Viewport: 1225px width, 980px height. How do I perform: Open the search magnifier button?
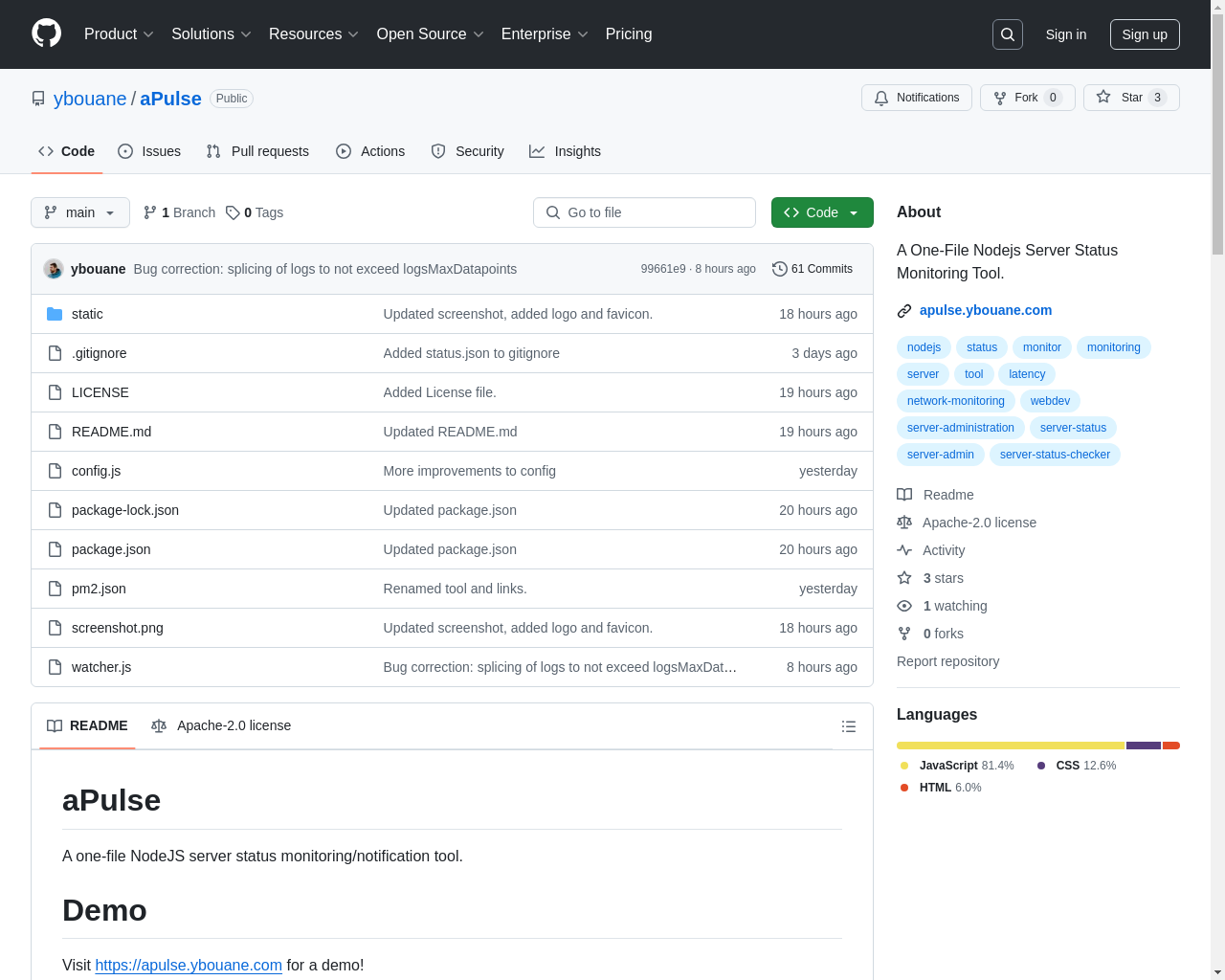(x=1008, y=34)
